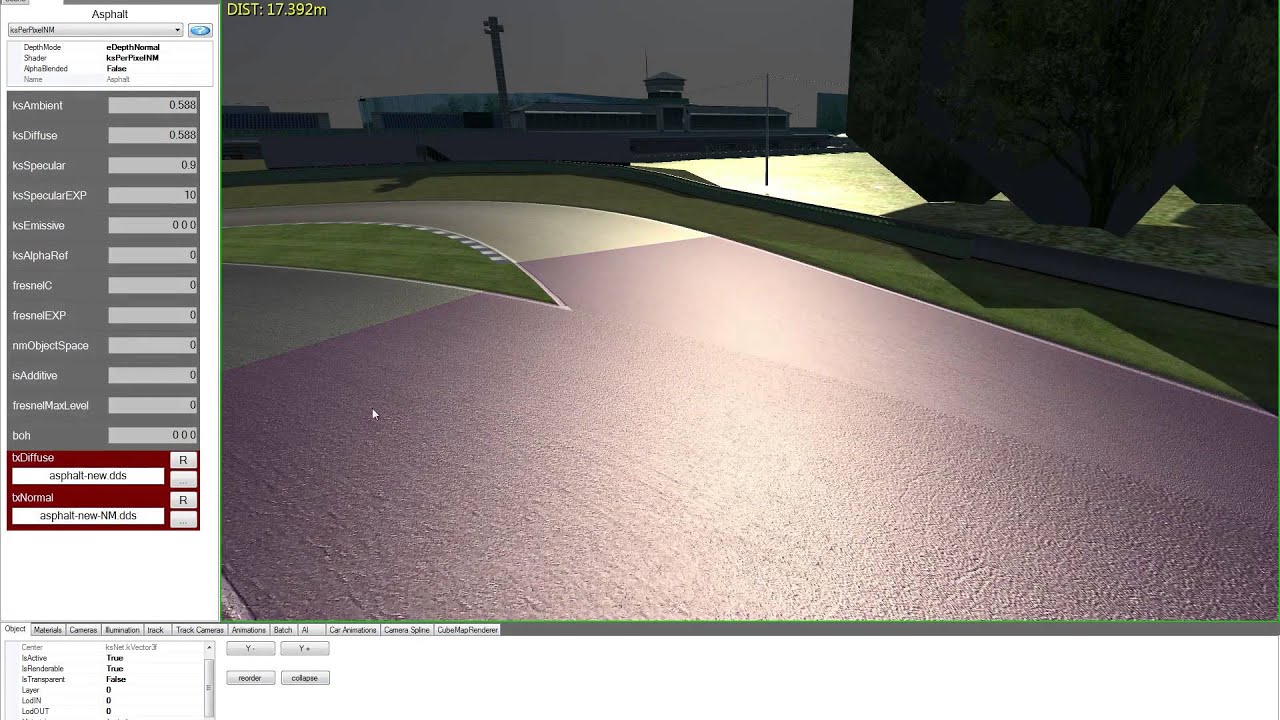1280x720 pixels.
Task: Reload txNormal texture with R button
Action: 183,500
